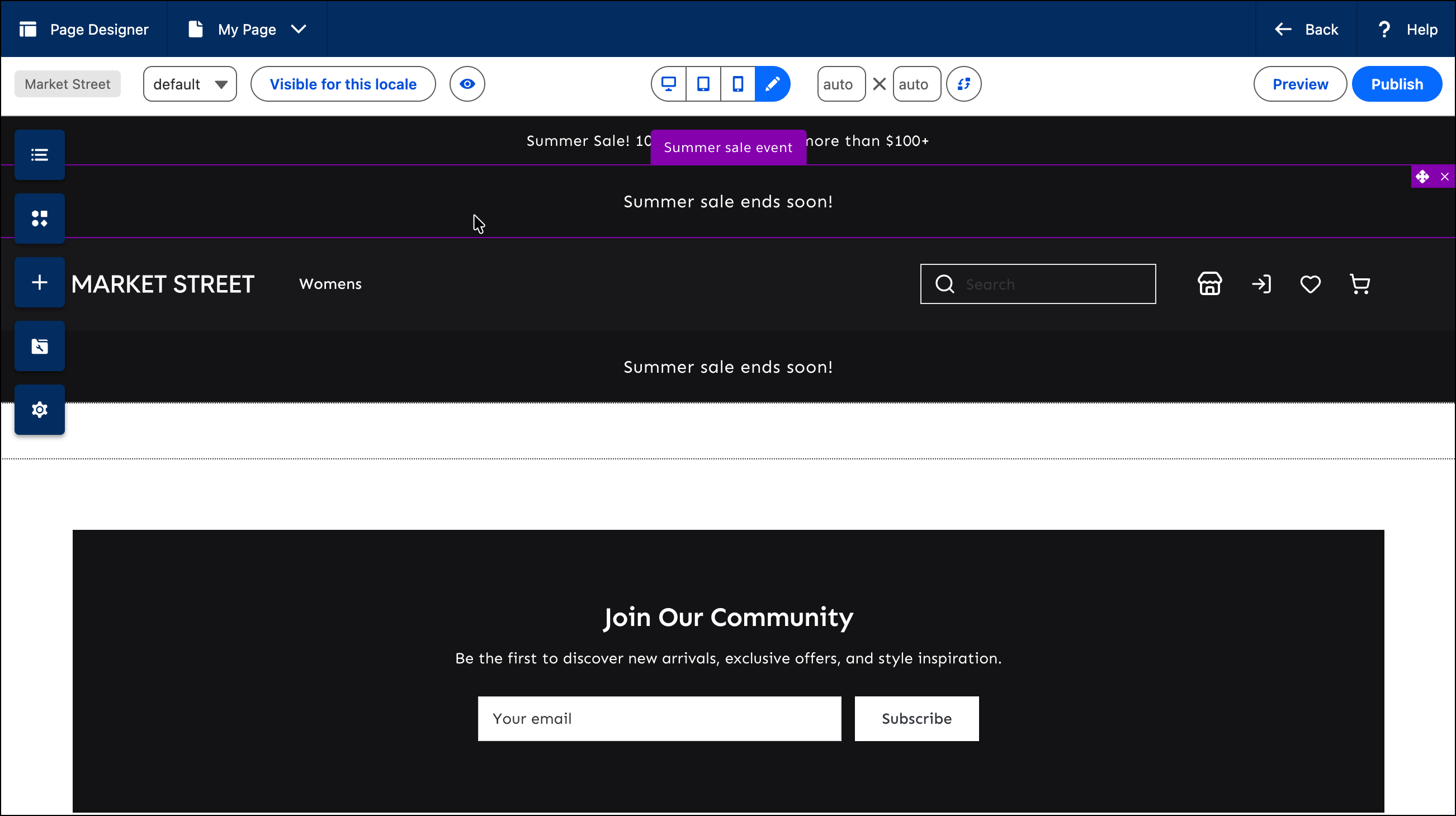This screenshot has height=816, width=1456.
Task: Go Back using the arrow button
Action: pyautogui.click(x=1306, y=30)
